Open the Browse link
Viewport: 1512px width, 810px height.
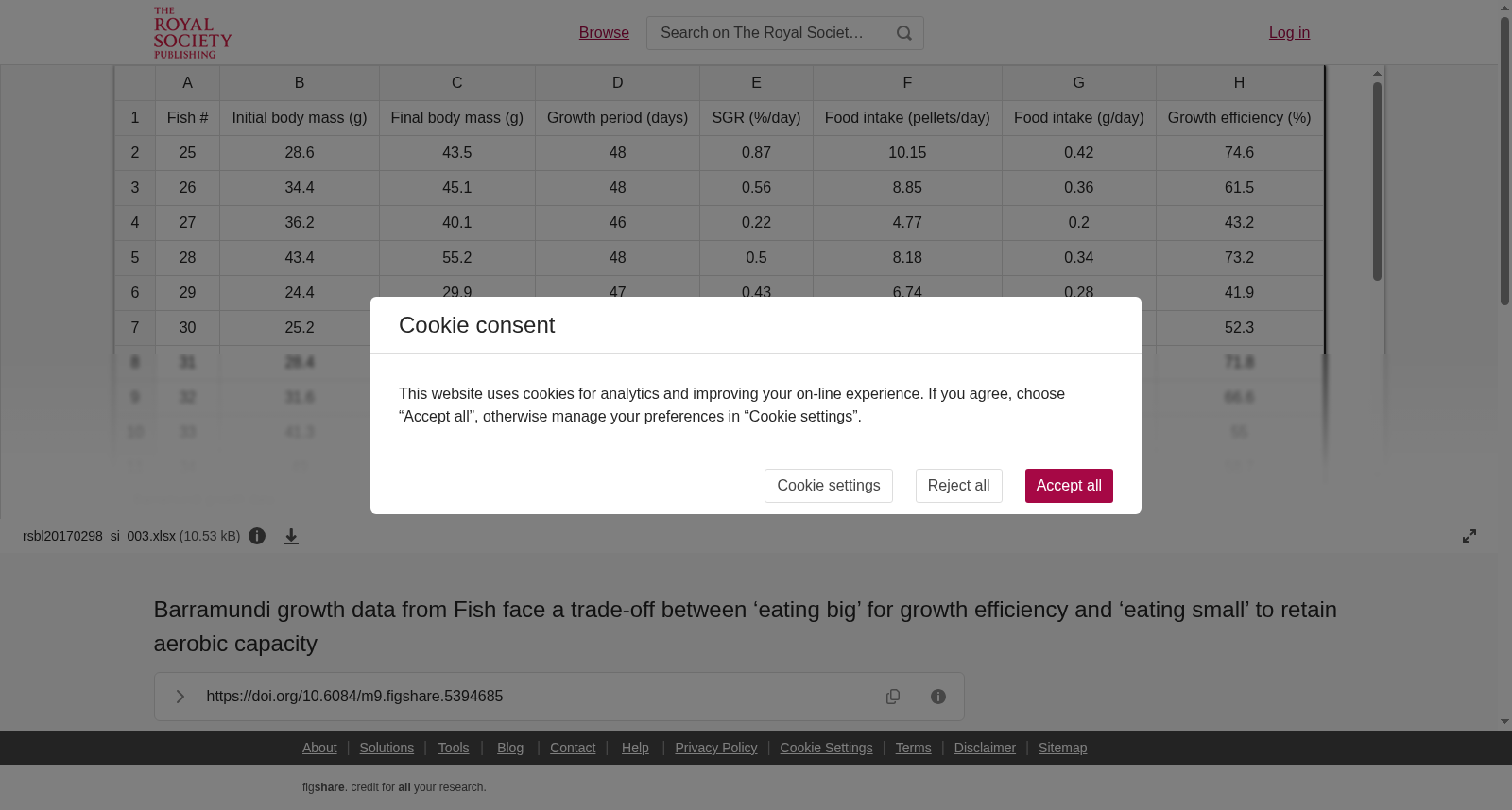coord(604,32)
